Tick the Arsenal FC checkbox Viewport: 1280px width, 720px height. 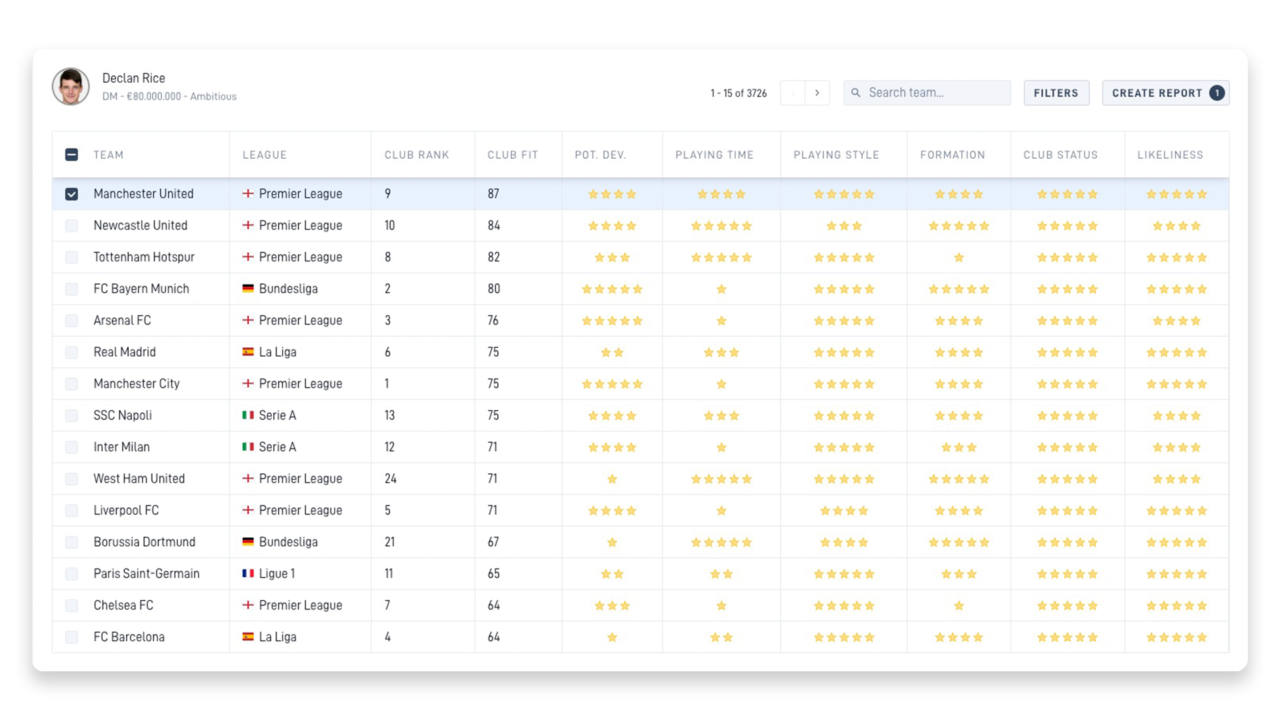coord(71,321)
